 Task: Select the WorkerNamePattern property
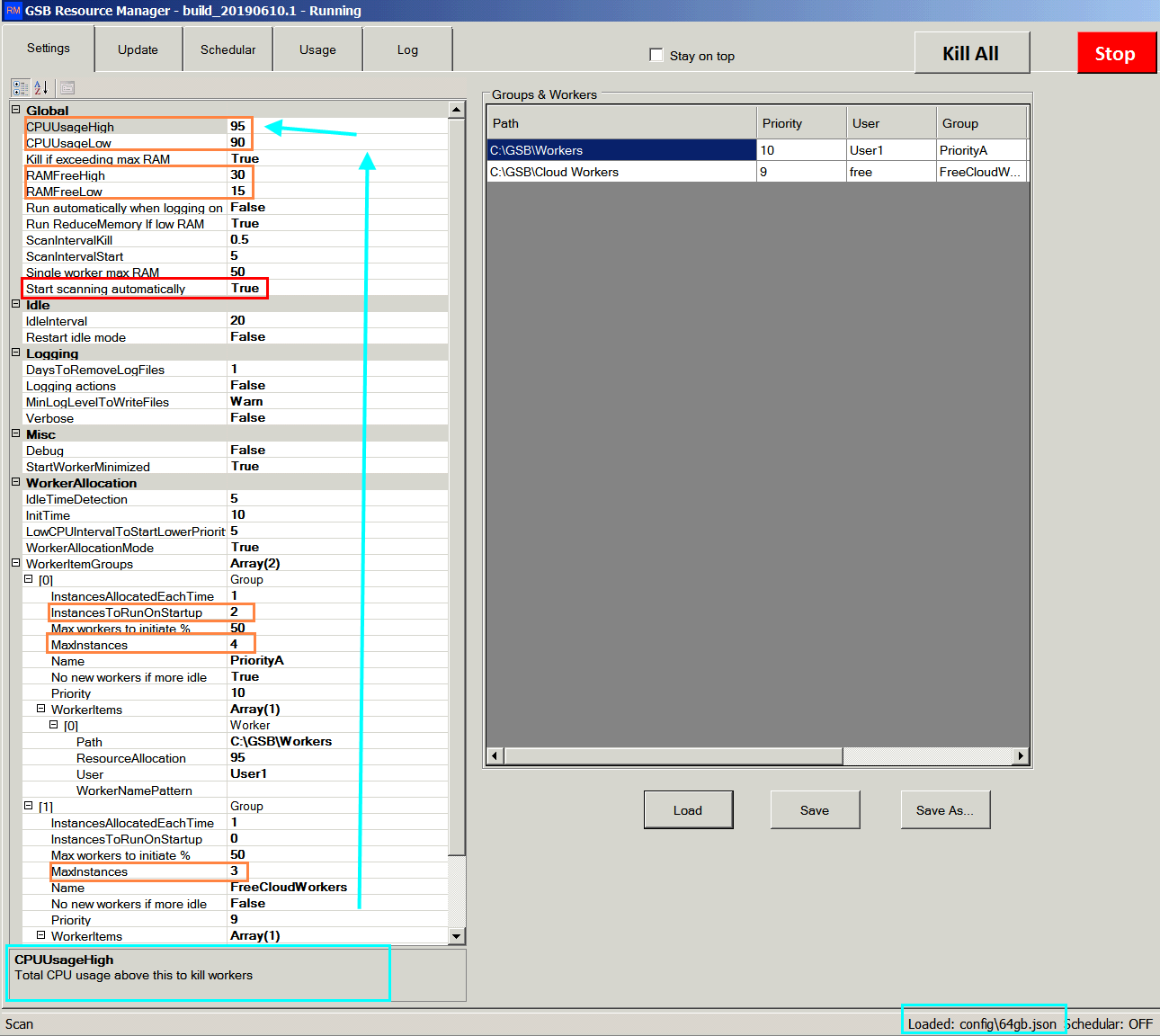click(235, 790)
